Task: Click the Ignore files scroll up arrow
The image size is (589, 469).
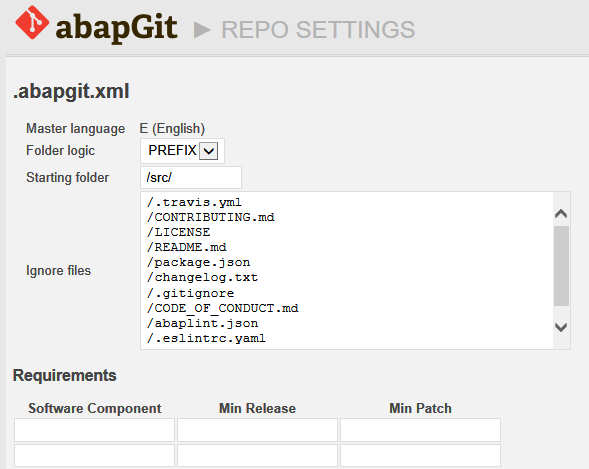Action: pyautogui.click(x=561, y=213)
